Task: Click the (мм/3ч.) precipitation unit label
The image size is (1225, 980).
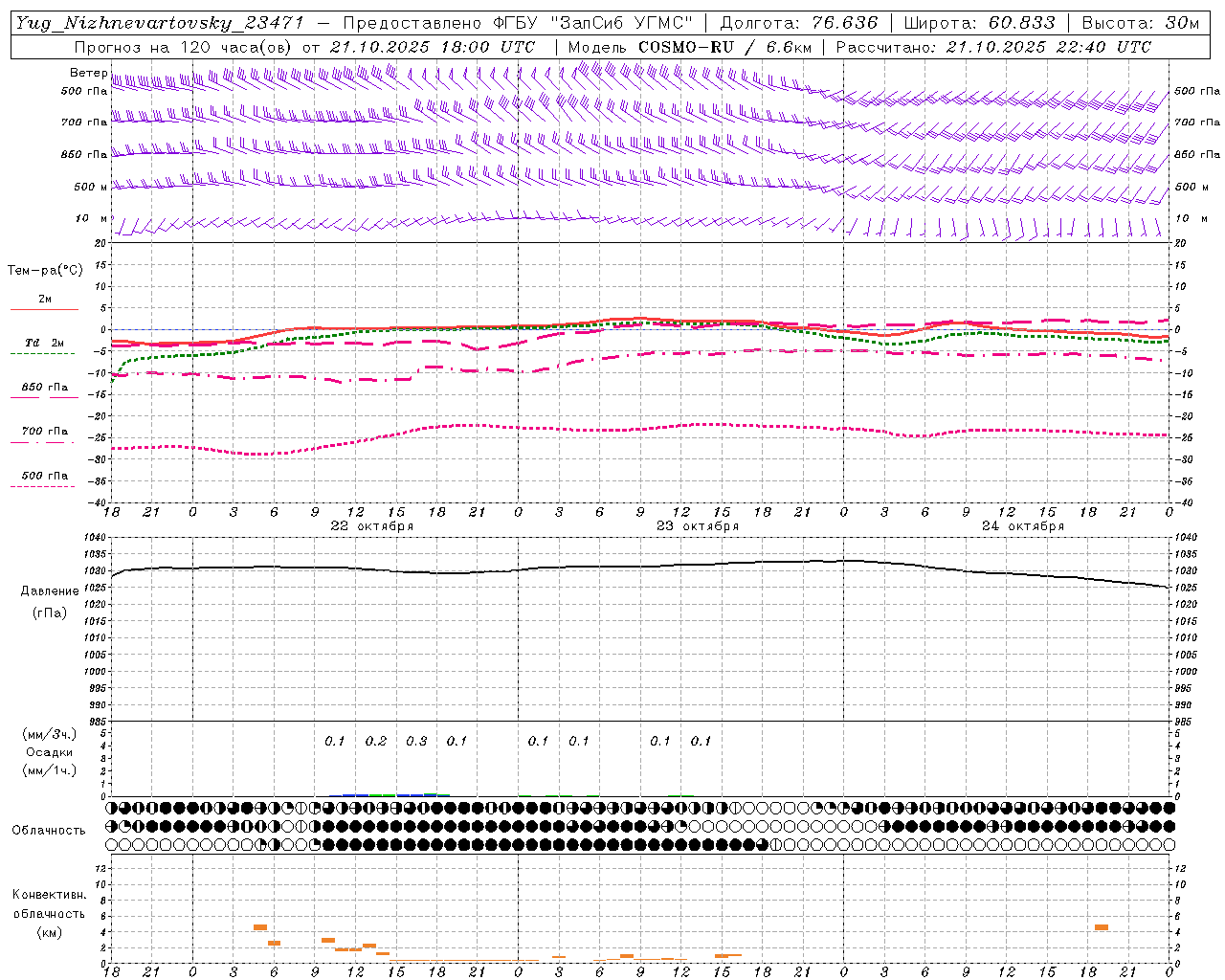Action: [50, 735]
